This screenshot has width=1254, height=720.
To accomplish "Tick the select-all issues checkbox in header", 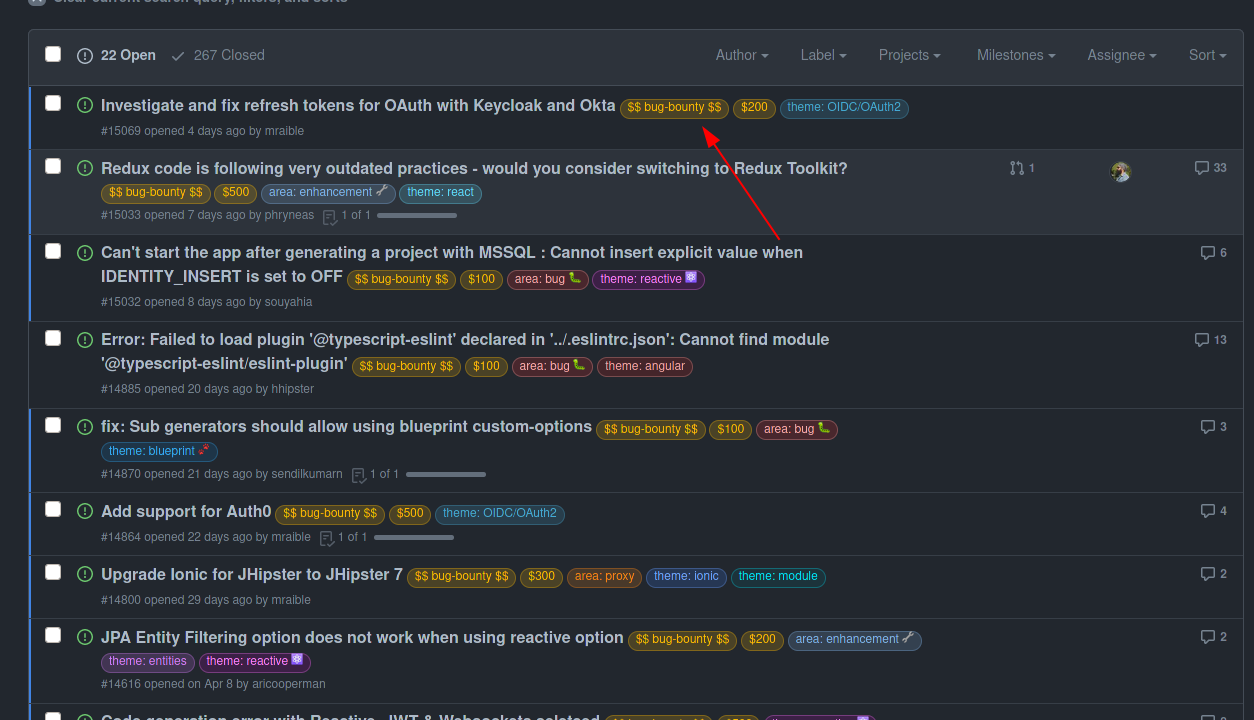I will pos(53,54).
